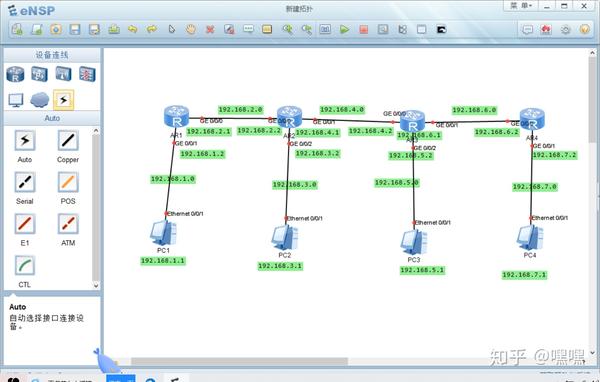
Task: Select the PC3 computer on the canvas
Action: [x=414, y=242]
